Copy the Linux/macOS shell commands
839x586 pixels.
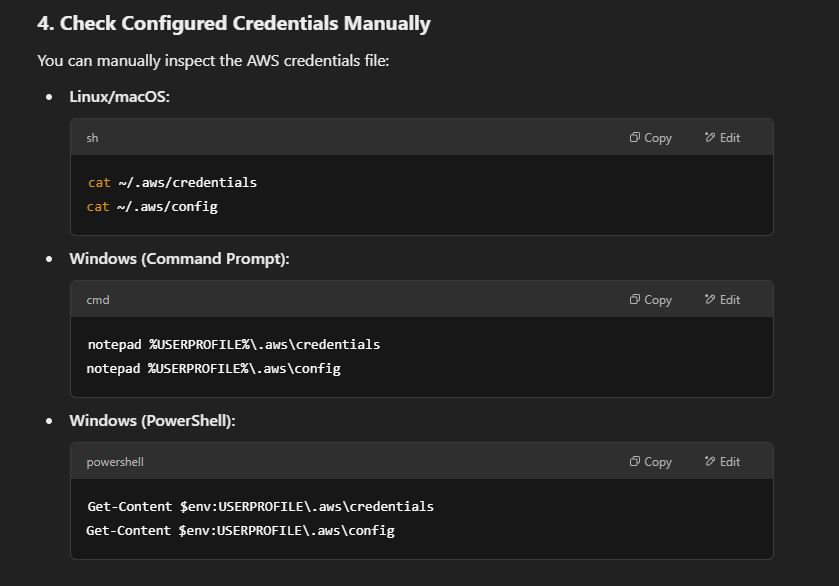pos(651,138)
